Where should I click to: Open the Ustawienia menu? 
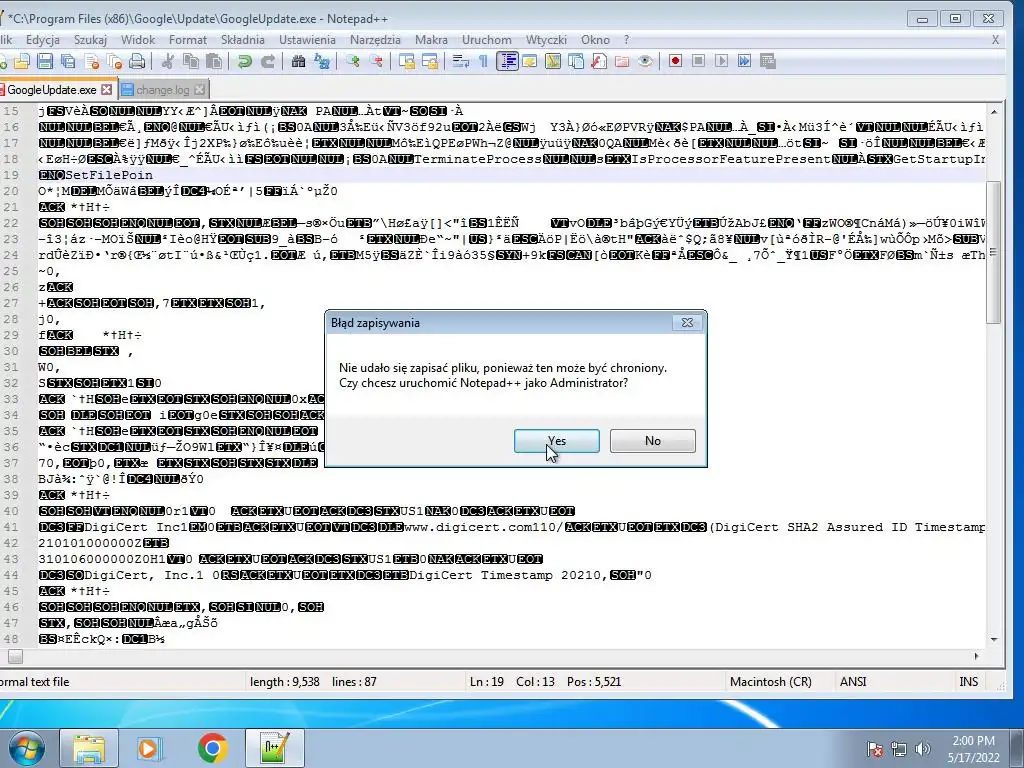307,40
